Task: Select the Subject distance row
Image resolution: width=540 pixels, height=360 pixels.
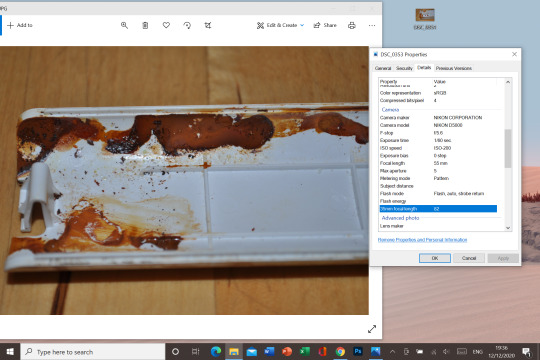Action: pyautogui.click(x=438, y=186)
